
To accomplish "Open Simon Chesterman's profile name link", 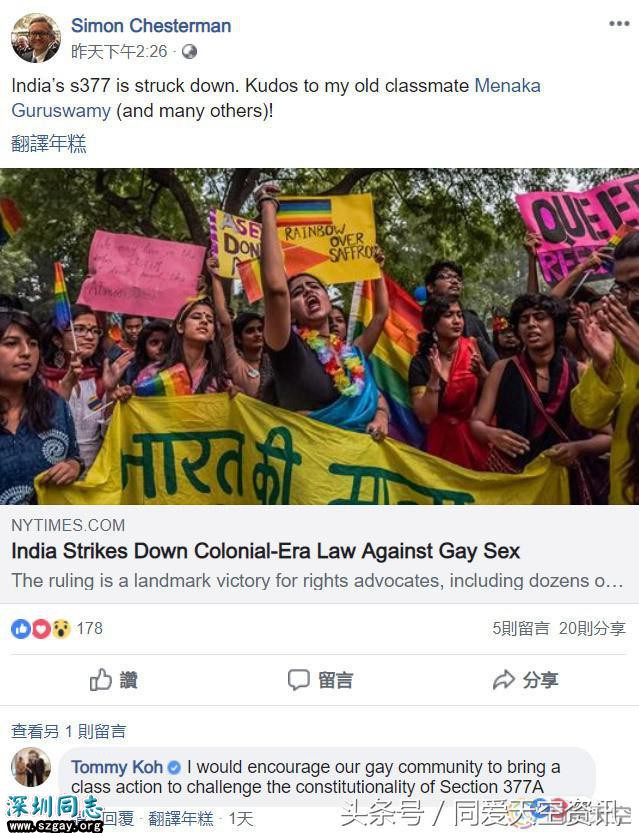I will [x=151, y=26].
